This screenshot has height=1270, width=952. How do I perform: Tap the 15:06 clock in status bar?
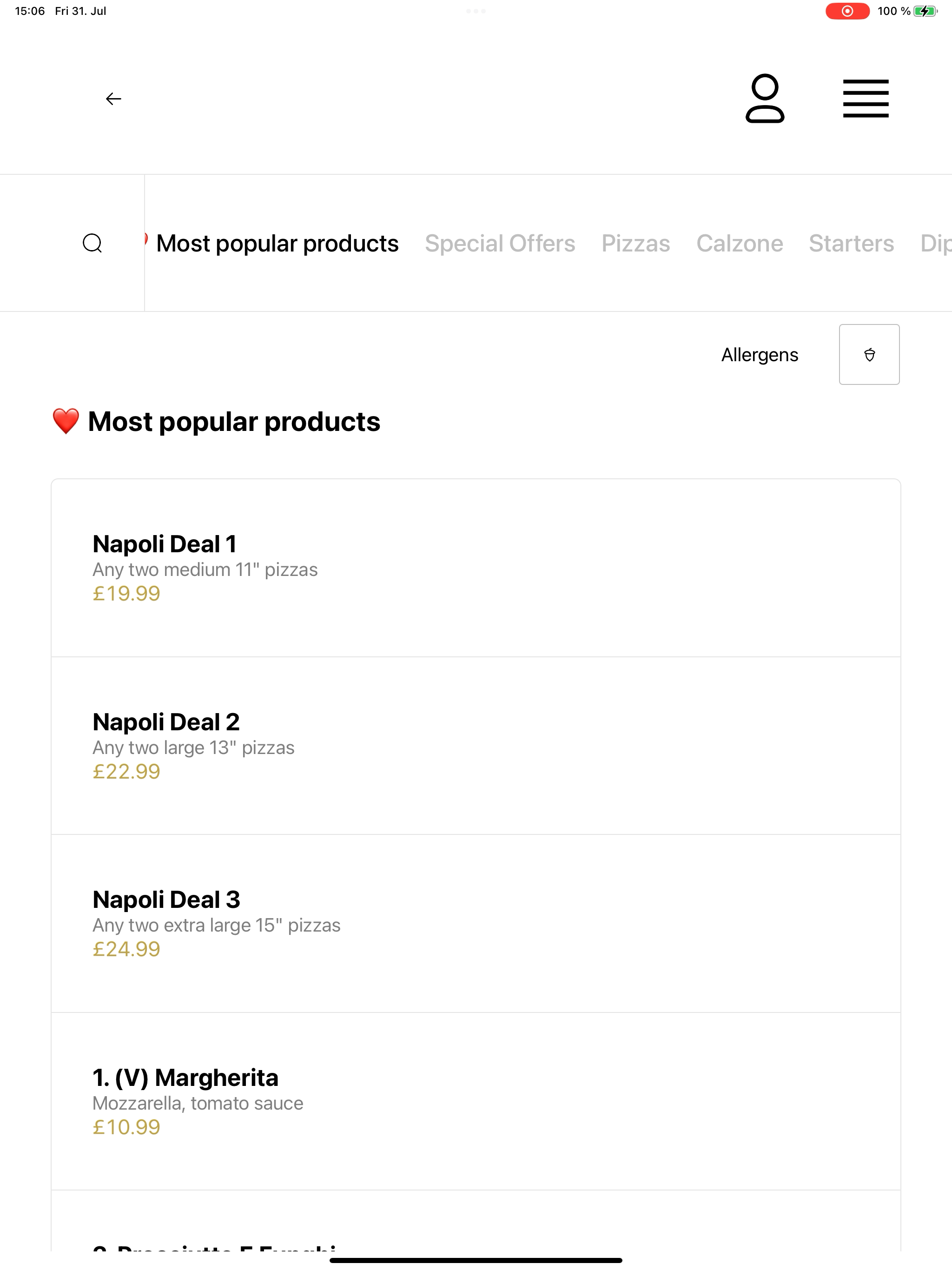30,11
